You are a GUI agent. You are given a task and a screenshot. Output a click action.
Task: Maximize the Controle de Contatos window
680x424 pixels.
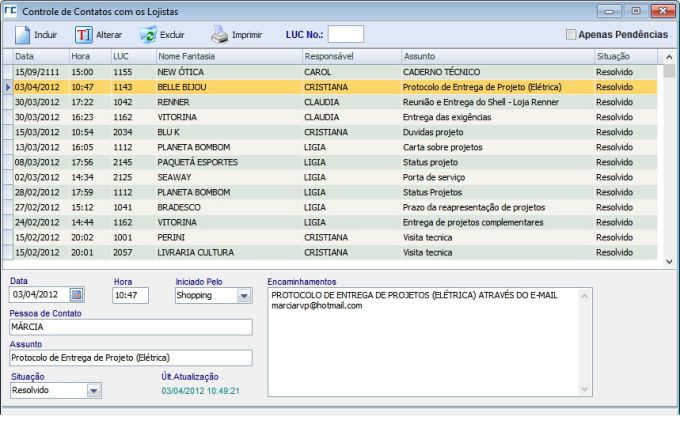point(636,11)
